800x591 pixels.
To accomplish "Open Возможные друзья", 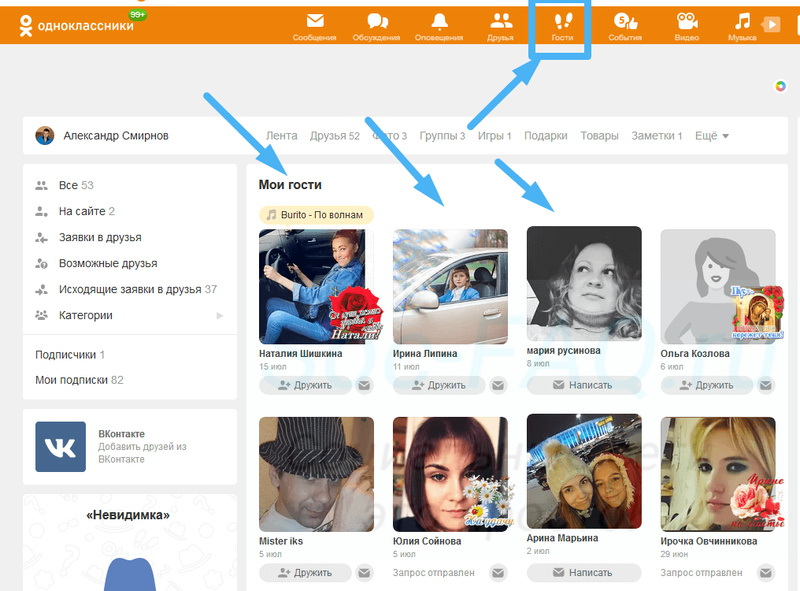I will (x=108, y=263).
